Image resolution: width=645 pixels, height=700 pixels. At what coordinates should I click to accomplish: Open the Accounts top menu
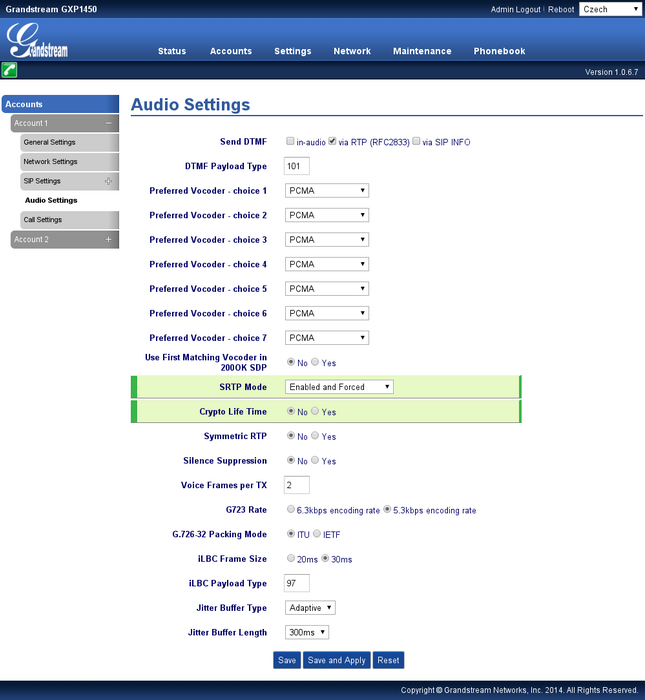tap(231, 51)
